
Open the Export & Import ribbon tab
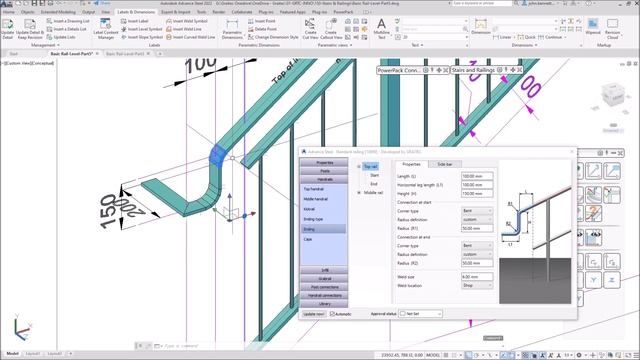click(175, 12)
